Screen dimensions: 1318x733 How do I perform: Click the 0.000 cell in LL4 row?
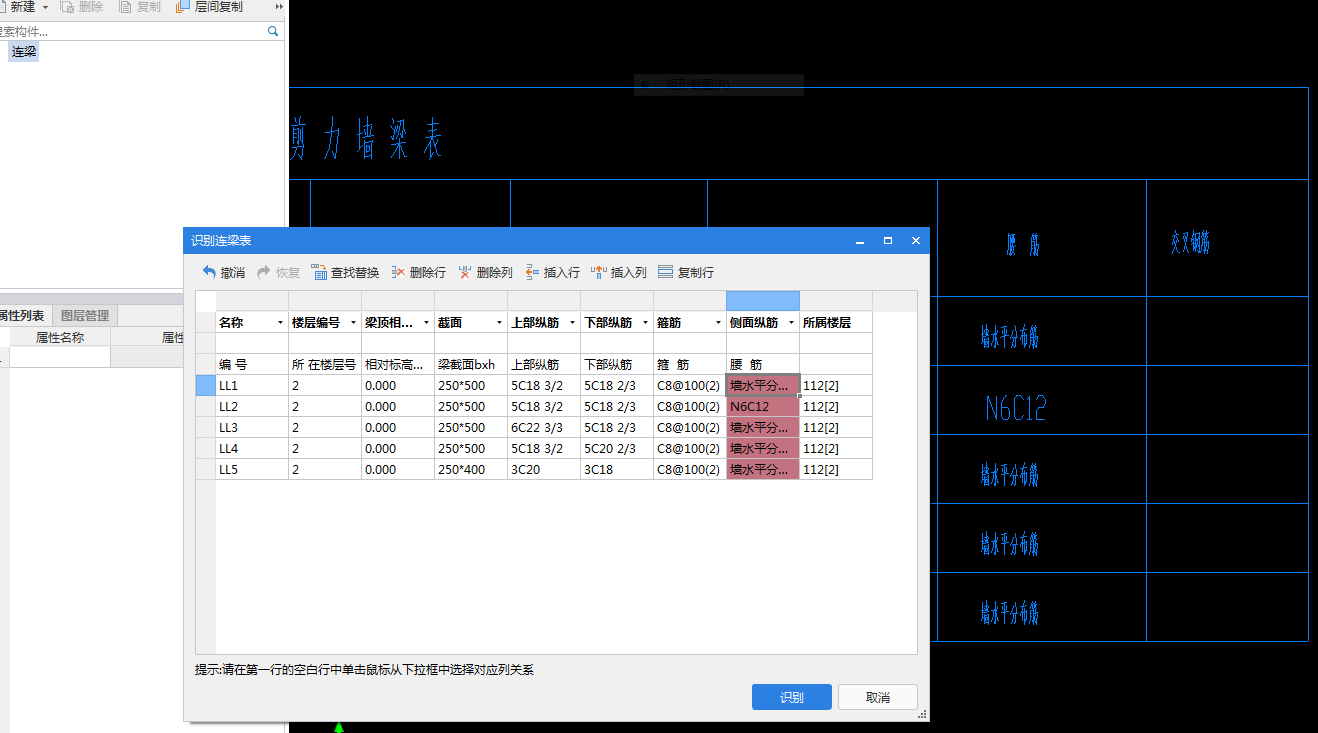pos(398,449)
